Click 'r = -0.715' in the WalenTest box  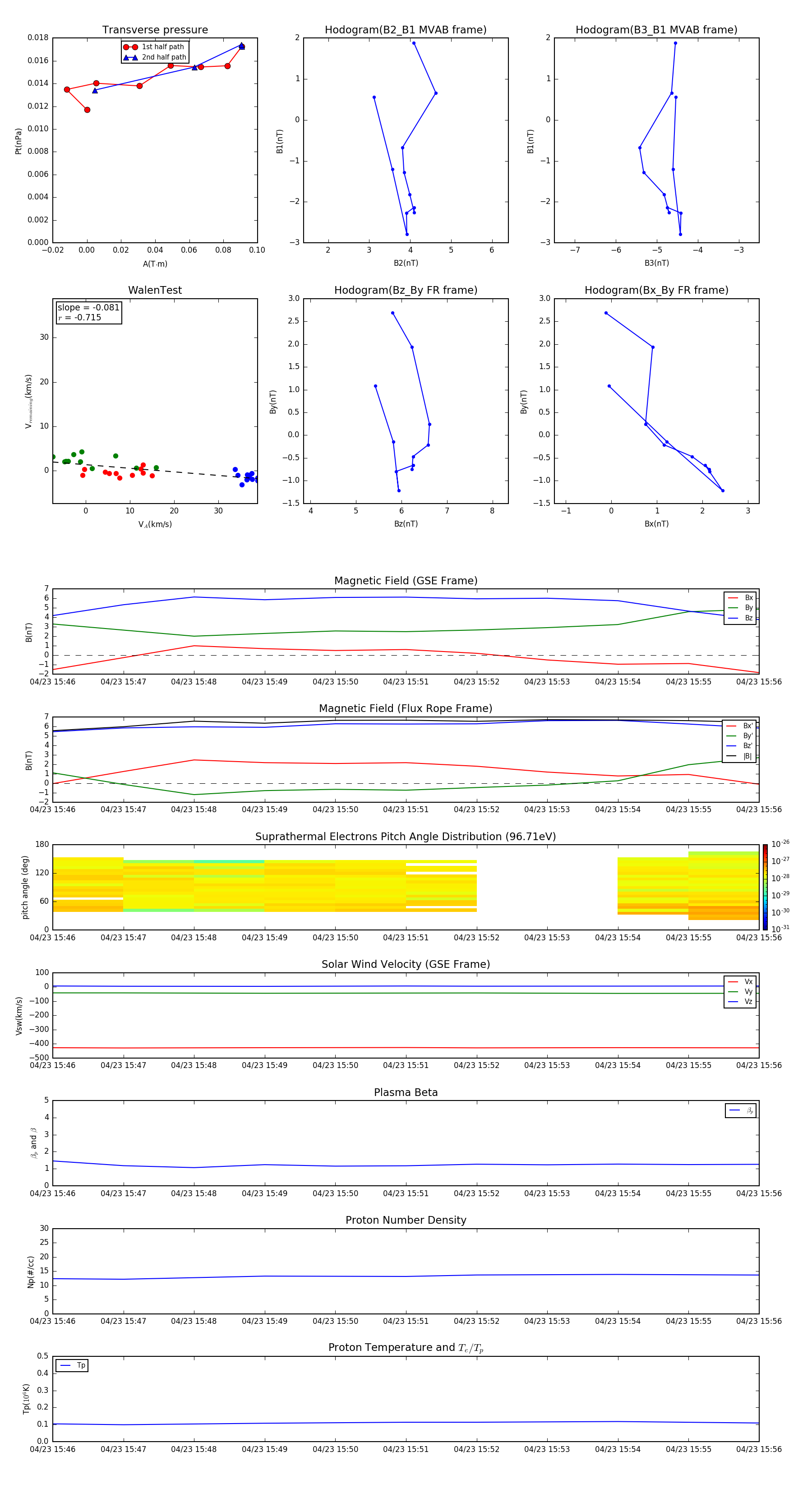(80, 317)
